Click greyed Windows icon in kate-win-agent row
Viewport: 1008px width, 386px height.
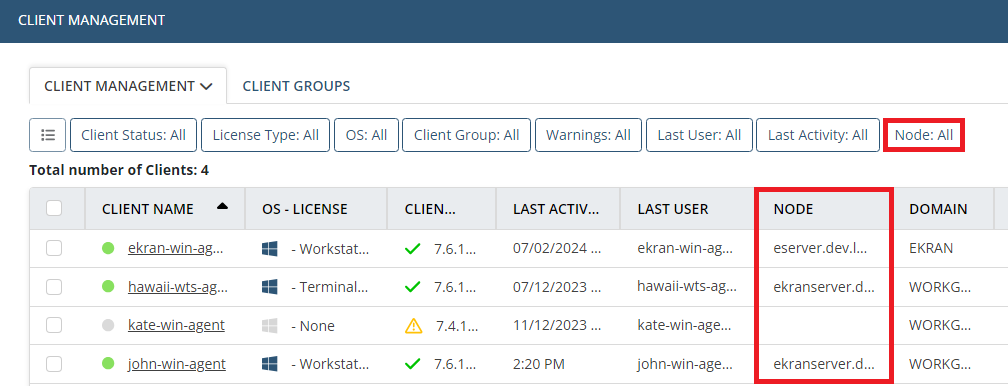click(x=269, y=326)
